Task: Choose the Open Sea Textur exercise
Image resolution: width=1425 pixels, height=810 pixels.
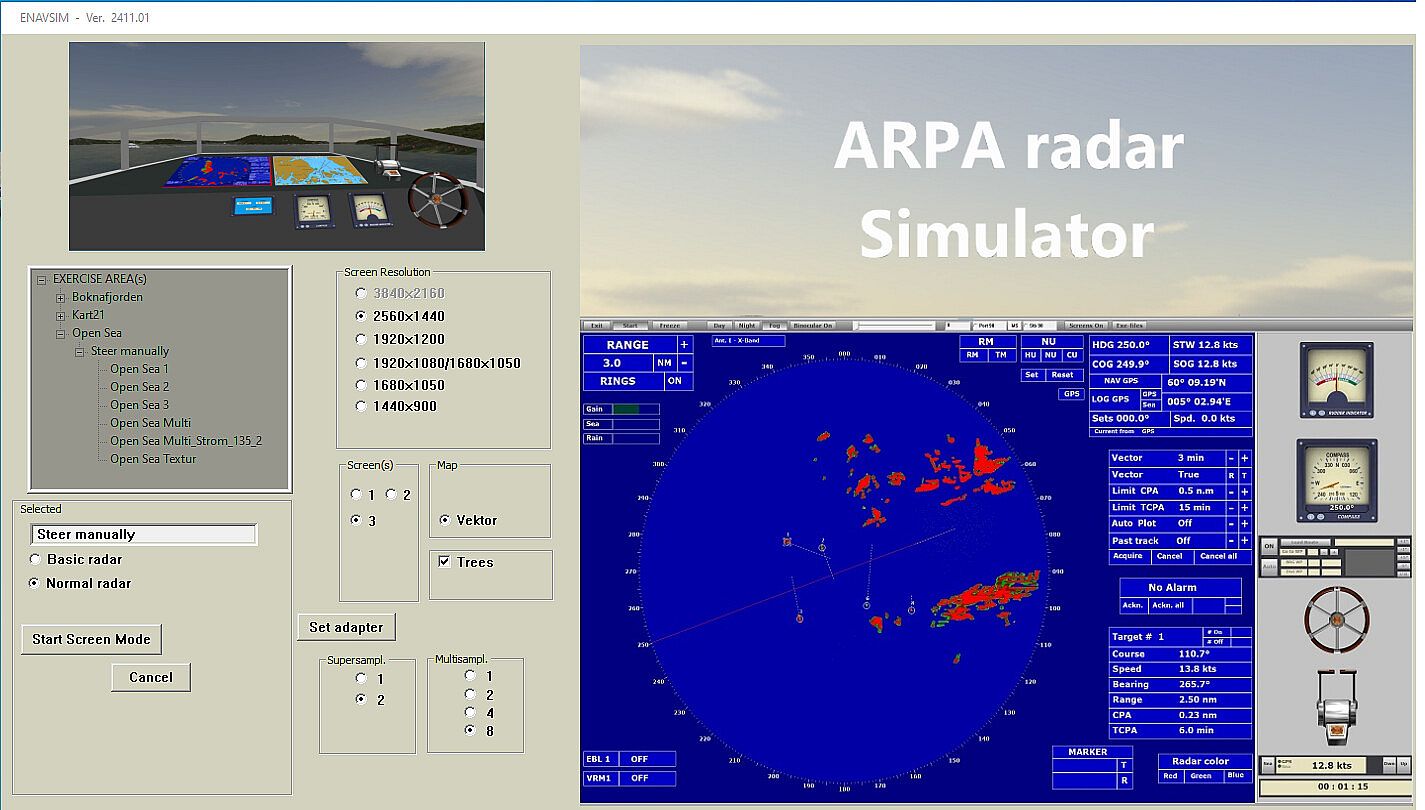Action: [153, 459]
